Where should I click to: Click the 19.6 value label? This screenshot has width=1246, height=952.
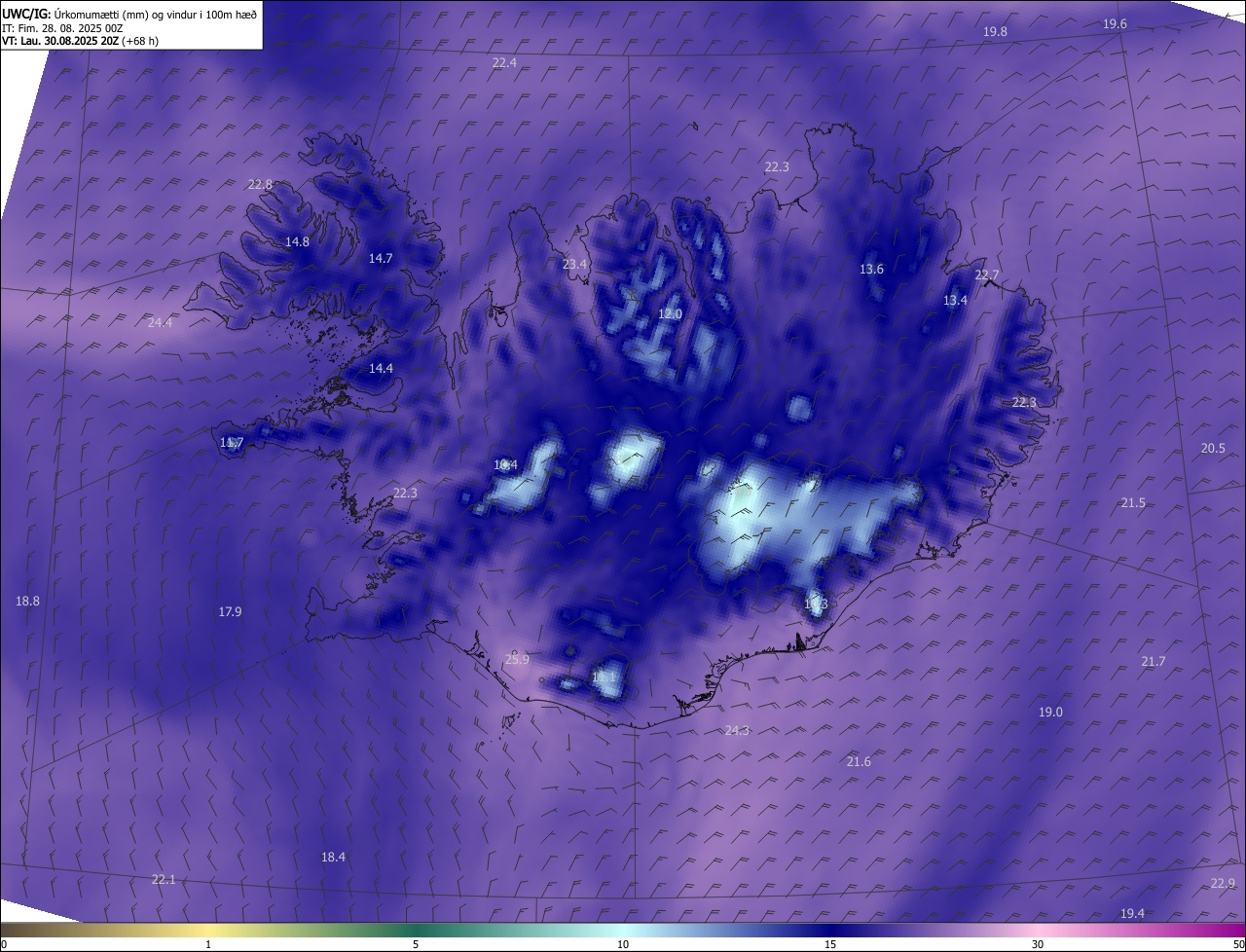pos(1115,23)
